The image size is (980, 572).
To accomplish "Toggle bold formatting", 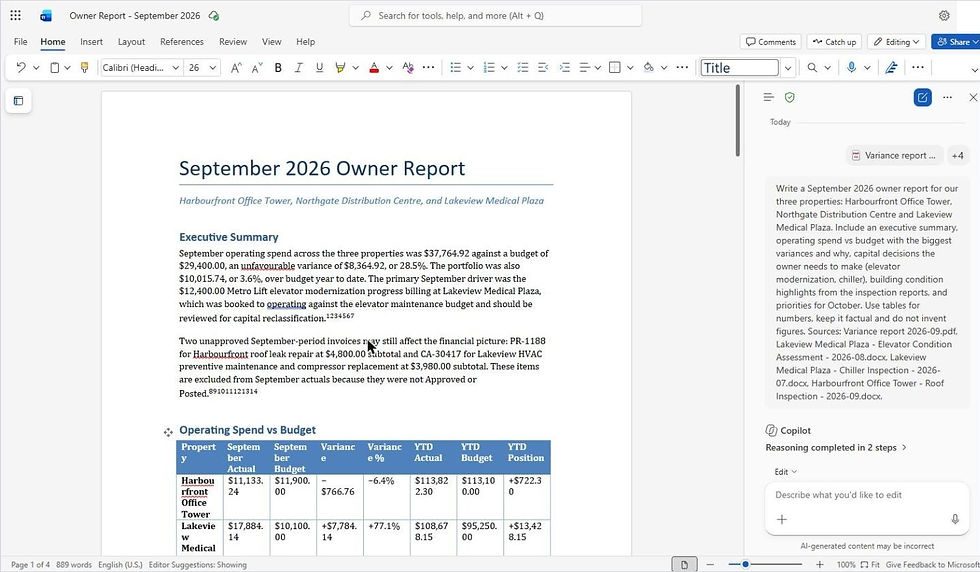I will click(x=278, y=68).
